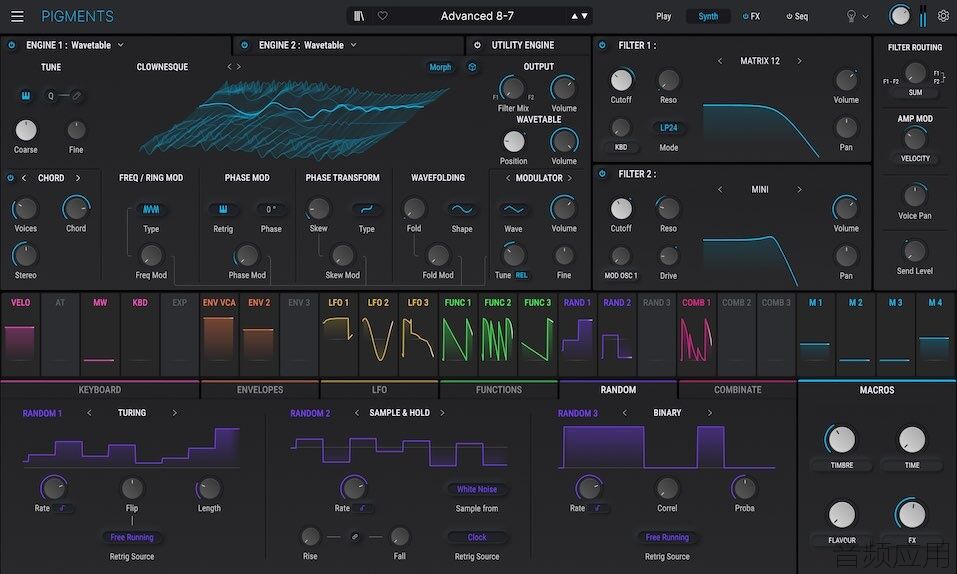Open the preset library browser icon
Screen dimensions: 957x574
click(x=359, y=16)
